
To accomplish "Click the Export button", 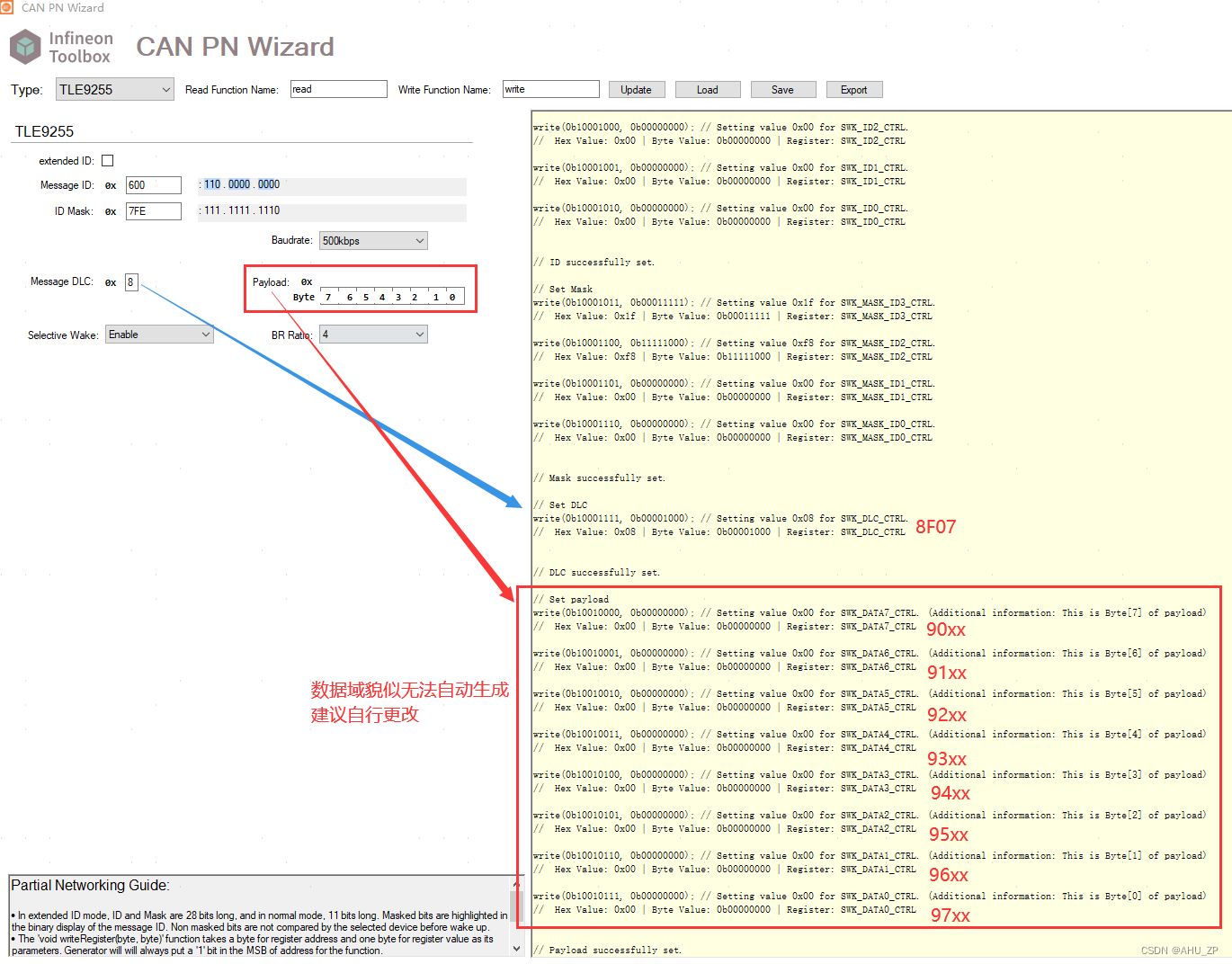I will 853,89.
